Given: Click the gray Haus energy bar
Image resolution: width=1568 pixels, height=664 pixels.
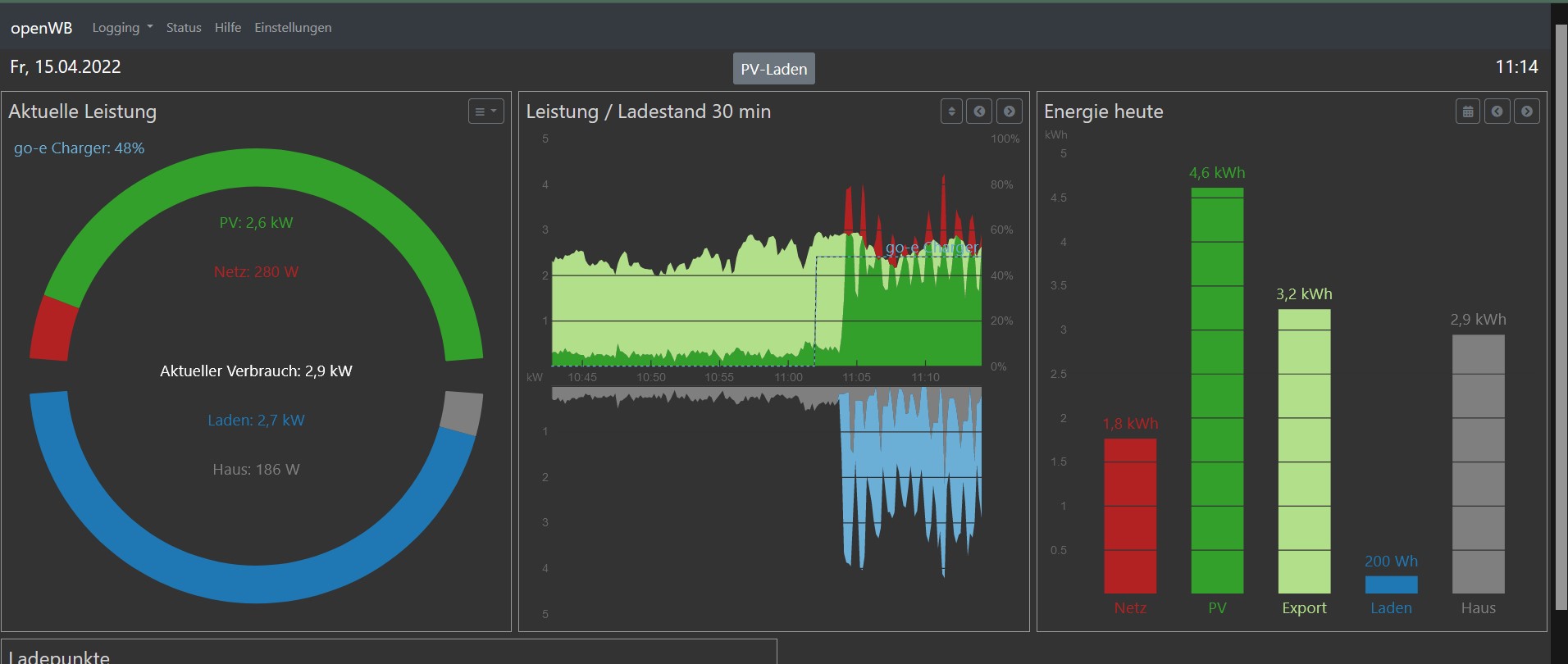Looking at the screenshot, I should pyautogui.click(x=1478, y=463).
